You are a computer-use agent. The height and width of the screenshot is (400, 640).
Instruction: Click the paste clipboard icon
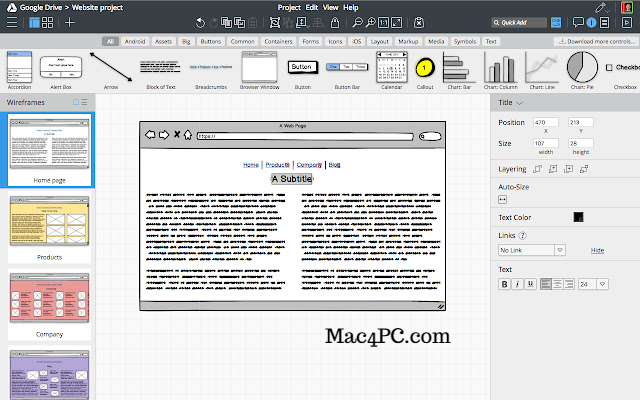(253, 22)
